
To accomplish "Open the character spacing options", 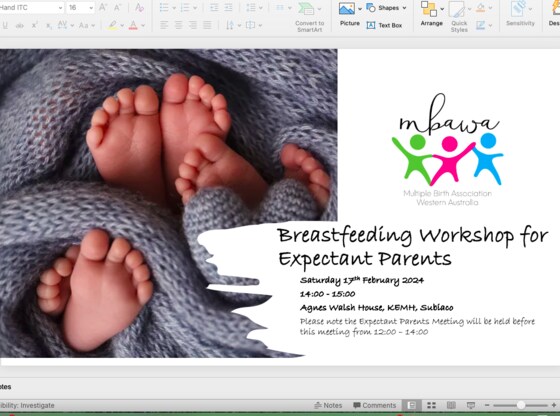I will tap(65, 25).
